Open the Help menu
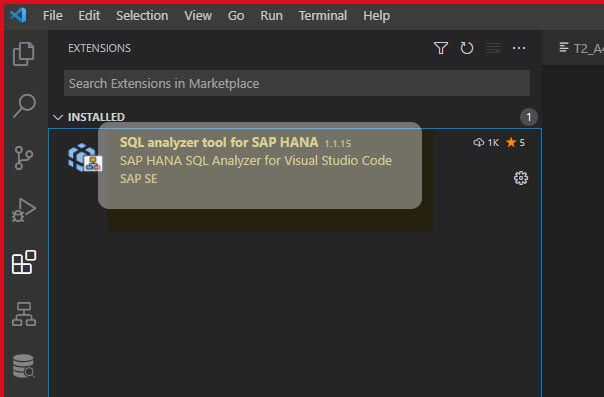Screen dimensions: 604x397 (376, 16)
